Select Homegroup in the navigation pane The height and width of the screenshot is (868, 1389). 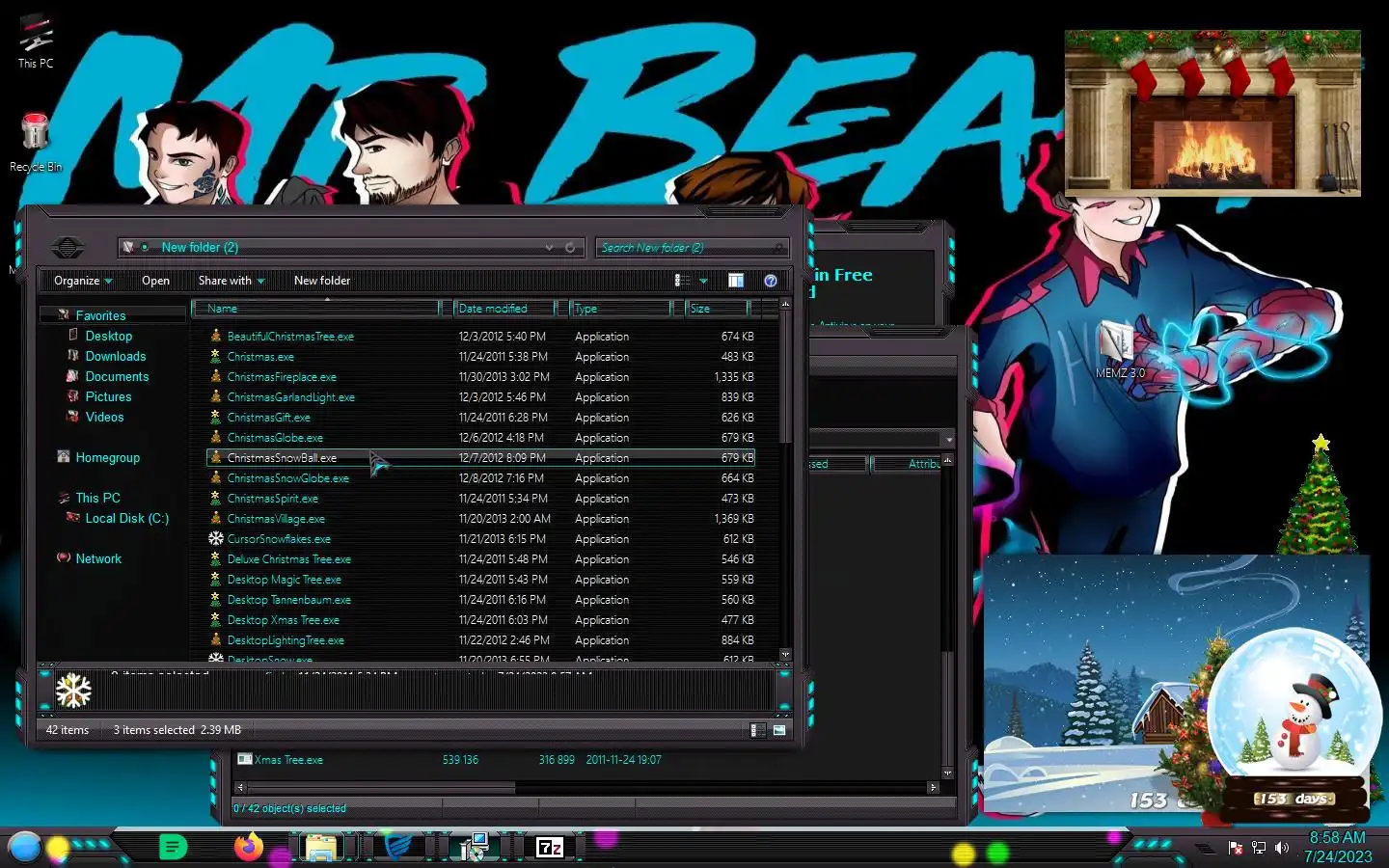pos(108,457)
